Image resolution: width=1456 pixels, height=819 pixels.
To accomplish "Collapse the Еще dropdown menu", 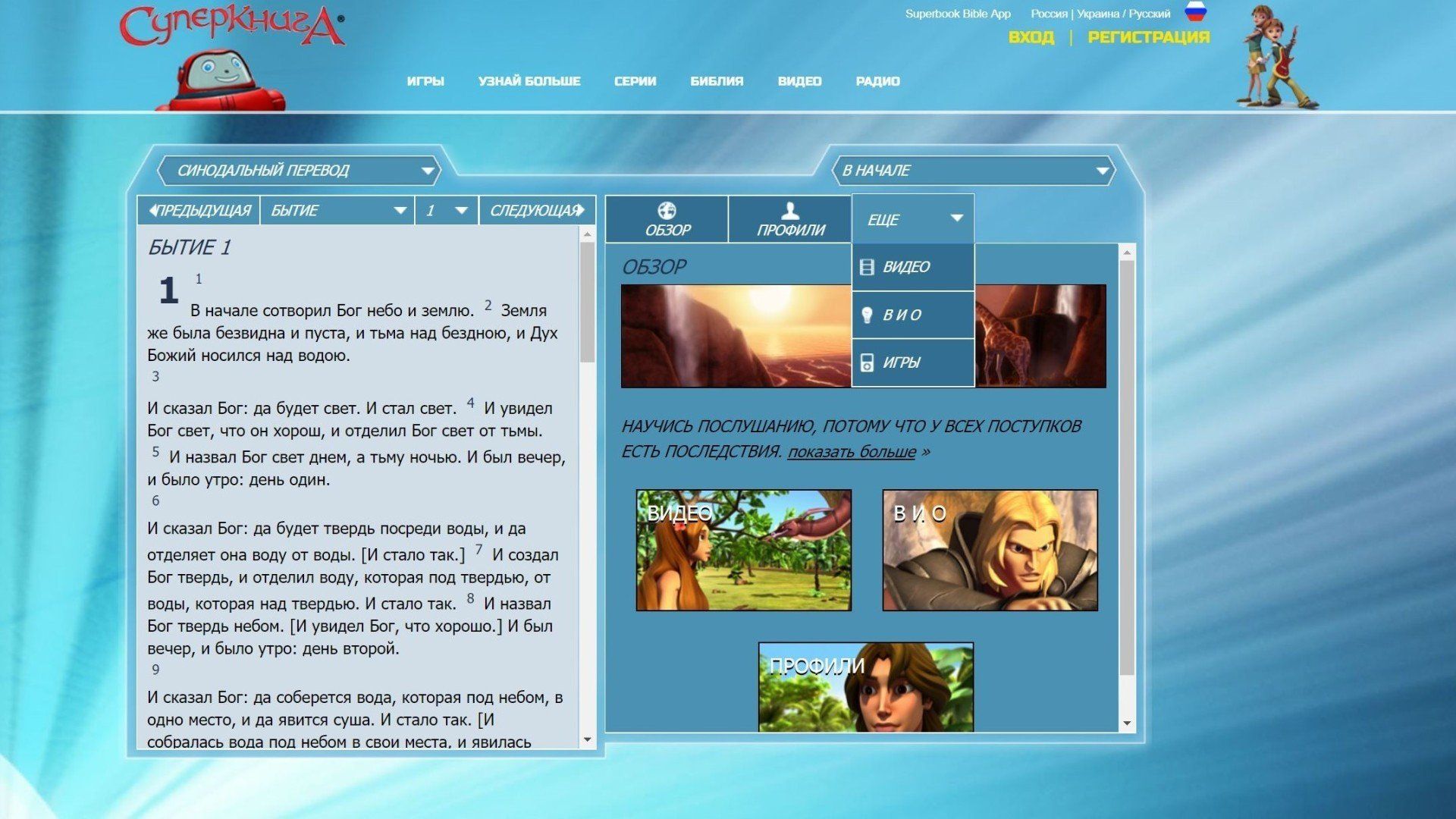I will (x=913, y=219).
